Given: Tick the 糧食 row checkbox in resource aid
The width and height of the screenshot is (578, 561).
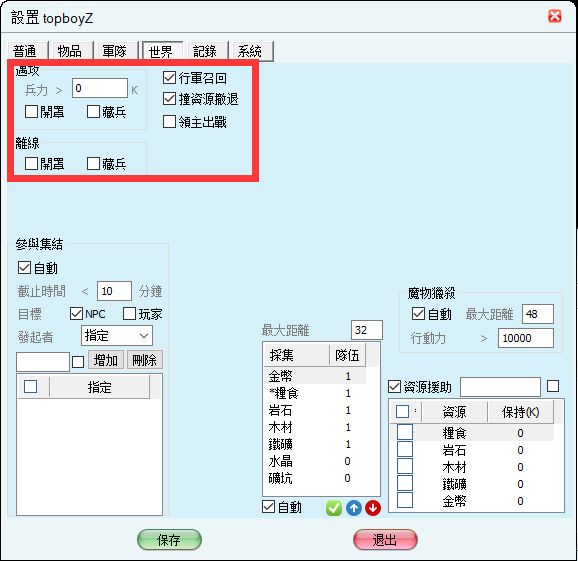Looking at the screenshot, I should point(405,432).
